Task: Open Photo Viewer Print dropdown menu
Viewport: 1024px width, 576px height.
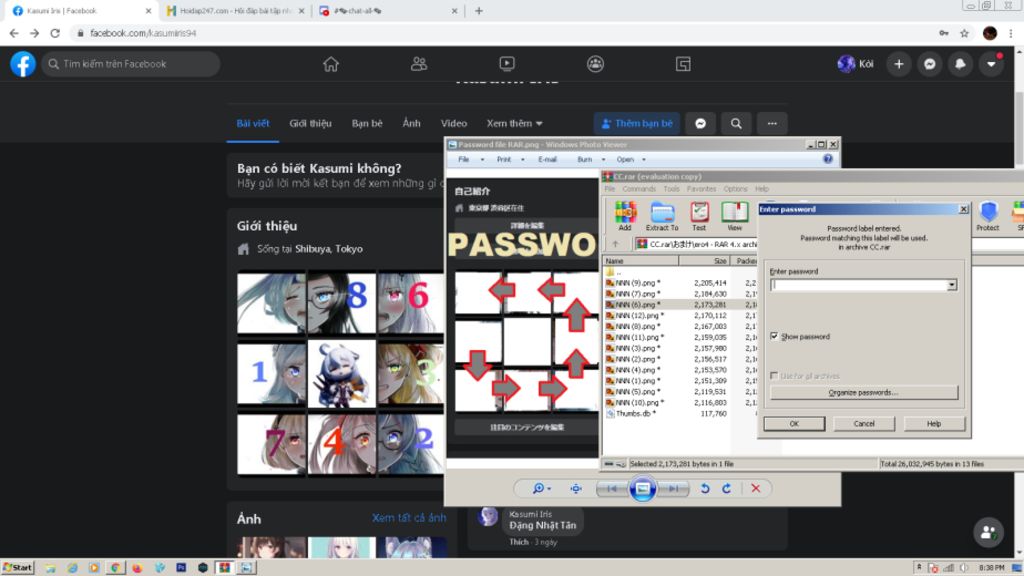Action: (509, 159)
